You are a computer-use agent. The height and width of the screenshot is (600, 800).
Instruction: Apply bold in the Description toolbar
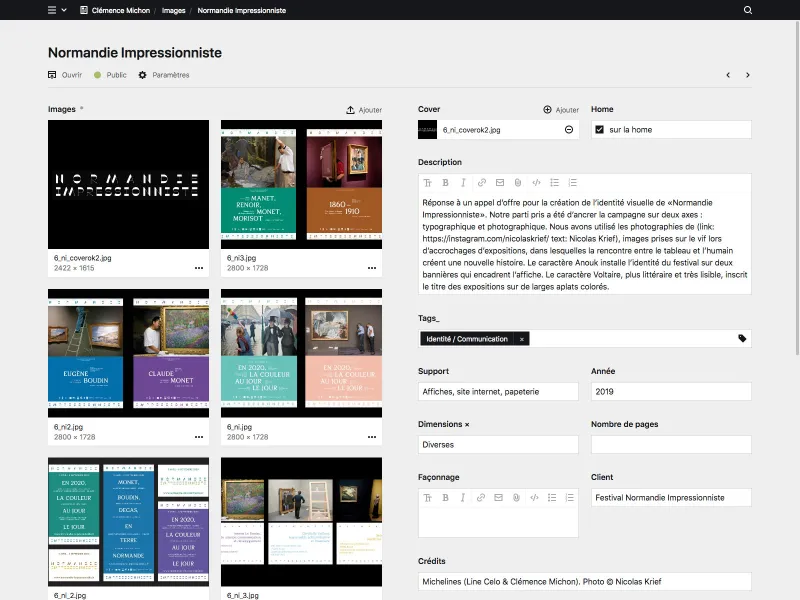[446, 183]
